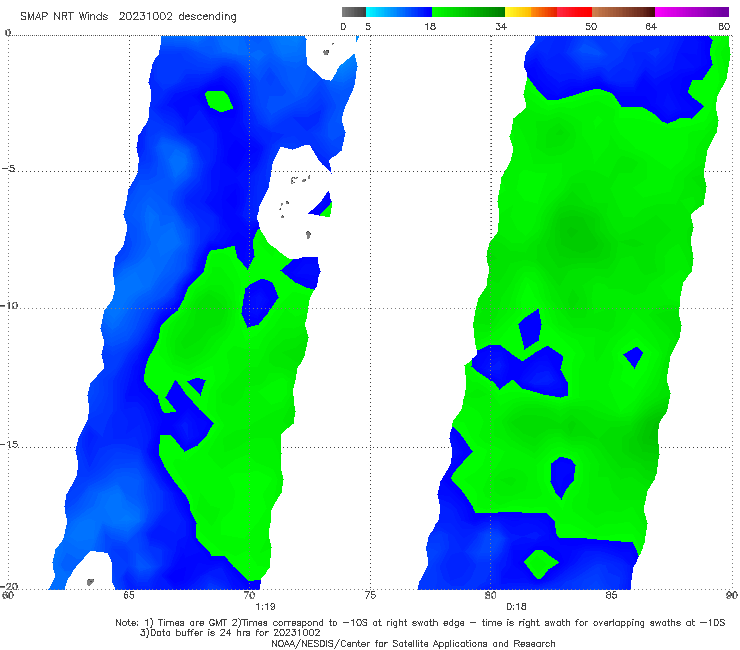This screenshot has width=740, height=650.
Task: Click the swath time label '0:18'
Action: [516, 607]
